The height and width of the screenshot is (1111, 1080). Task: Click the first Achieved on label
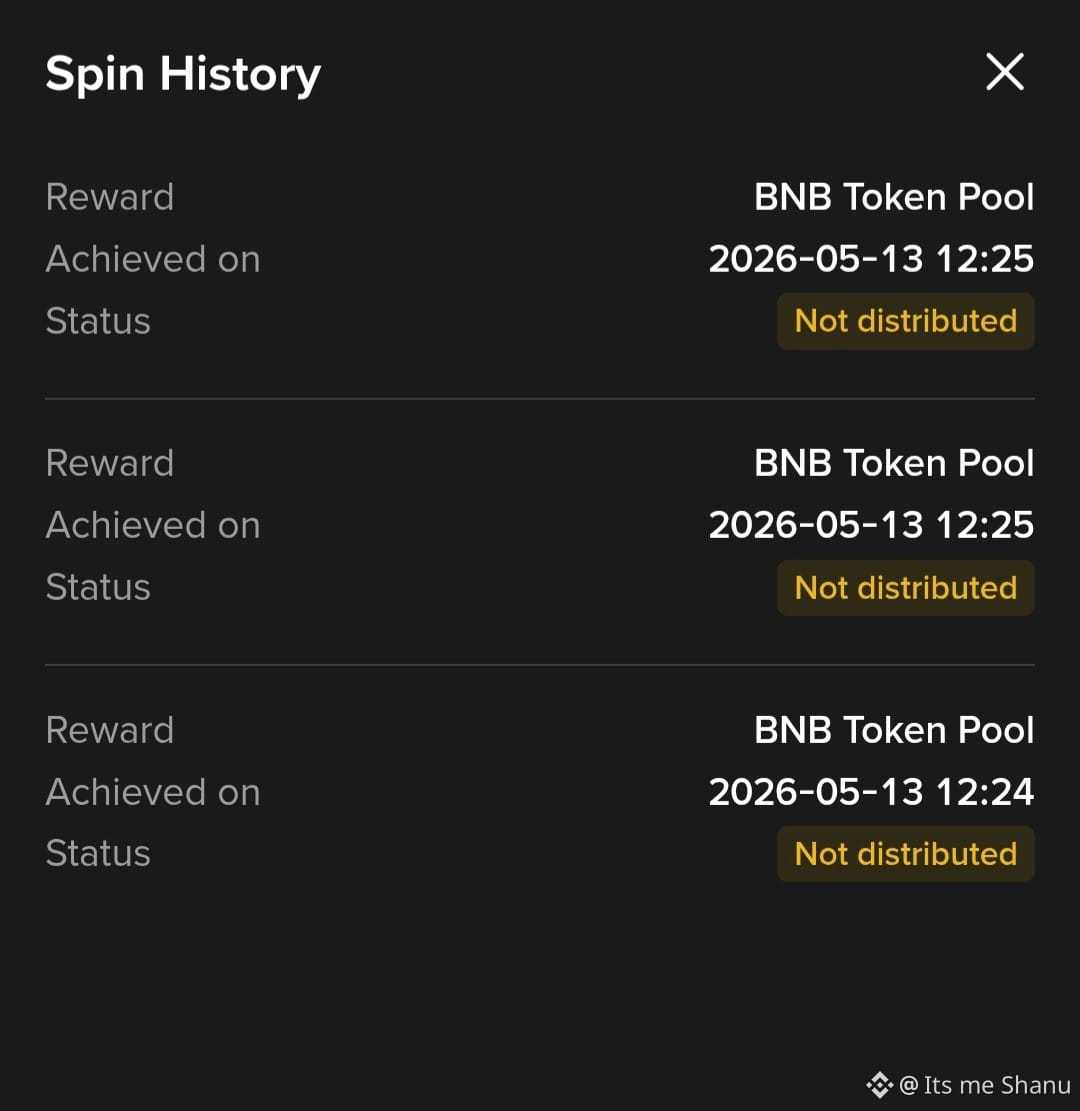tap(153, 259)
